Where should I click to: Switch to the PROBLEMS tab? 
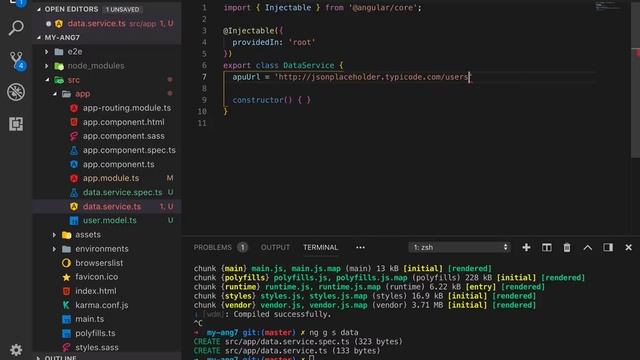(x=212, y=247)
